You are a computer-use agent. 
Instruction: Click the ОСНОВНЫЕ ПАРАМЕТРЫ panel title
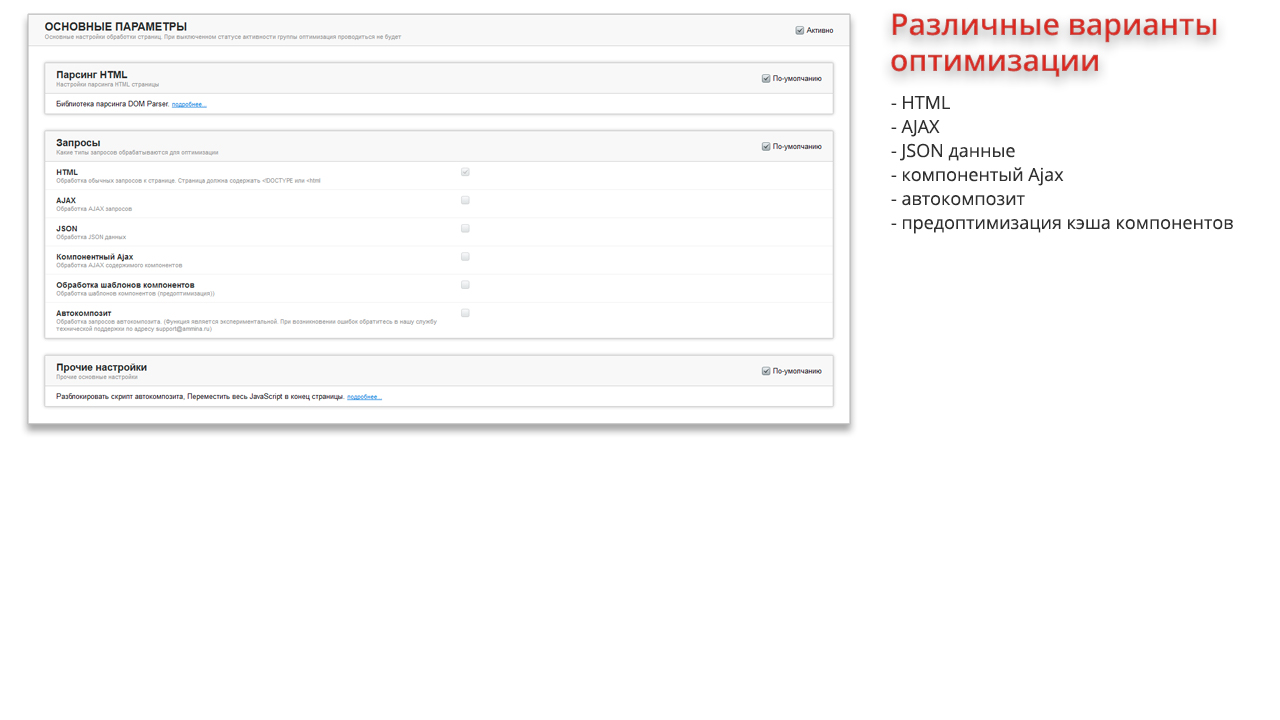(115, 27)
